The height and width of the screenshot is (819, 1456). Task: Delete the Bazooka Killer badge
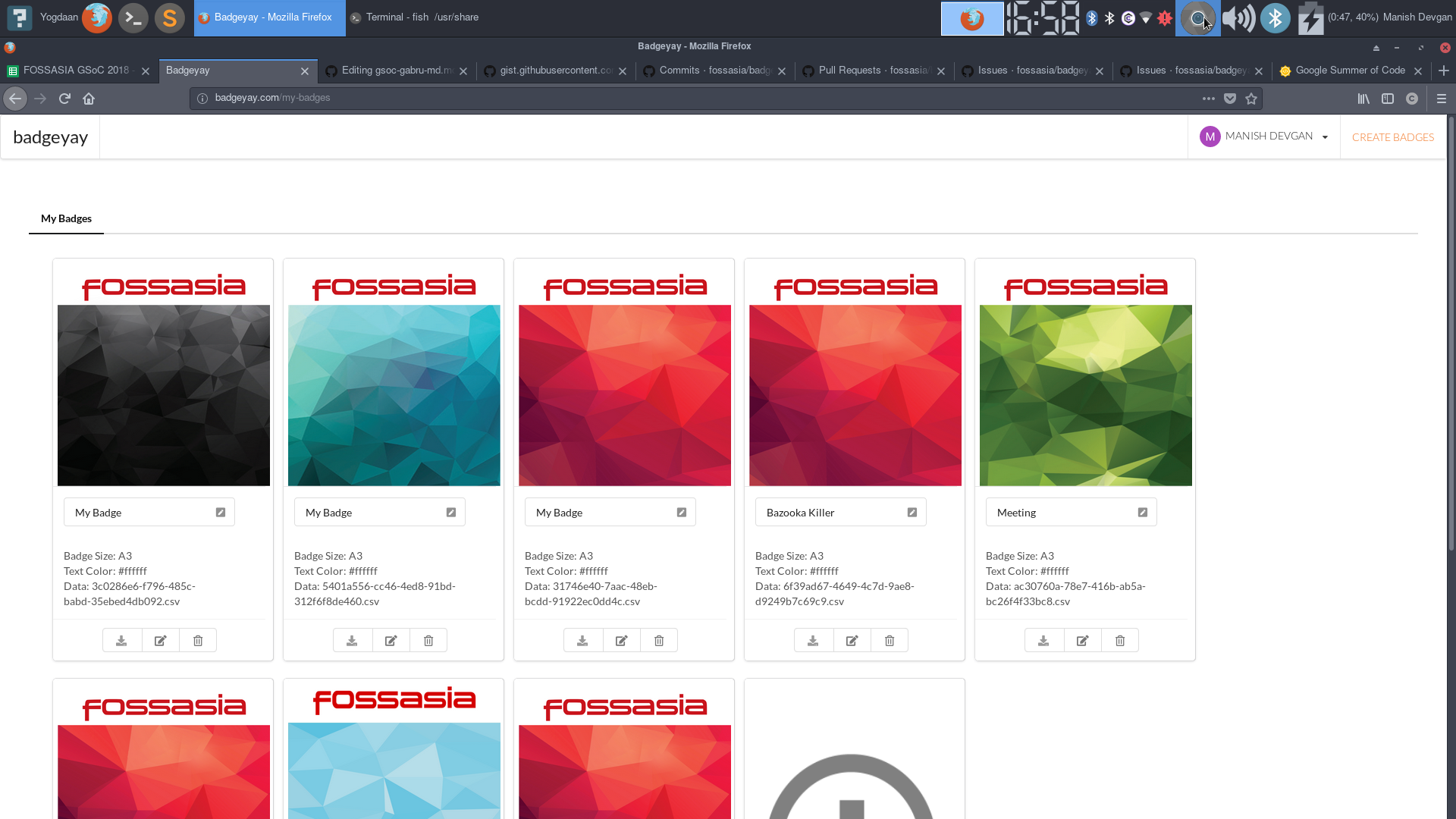[890, 641]
